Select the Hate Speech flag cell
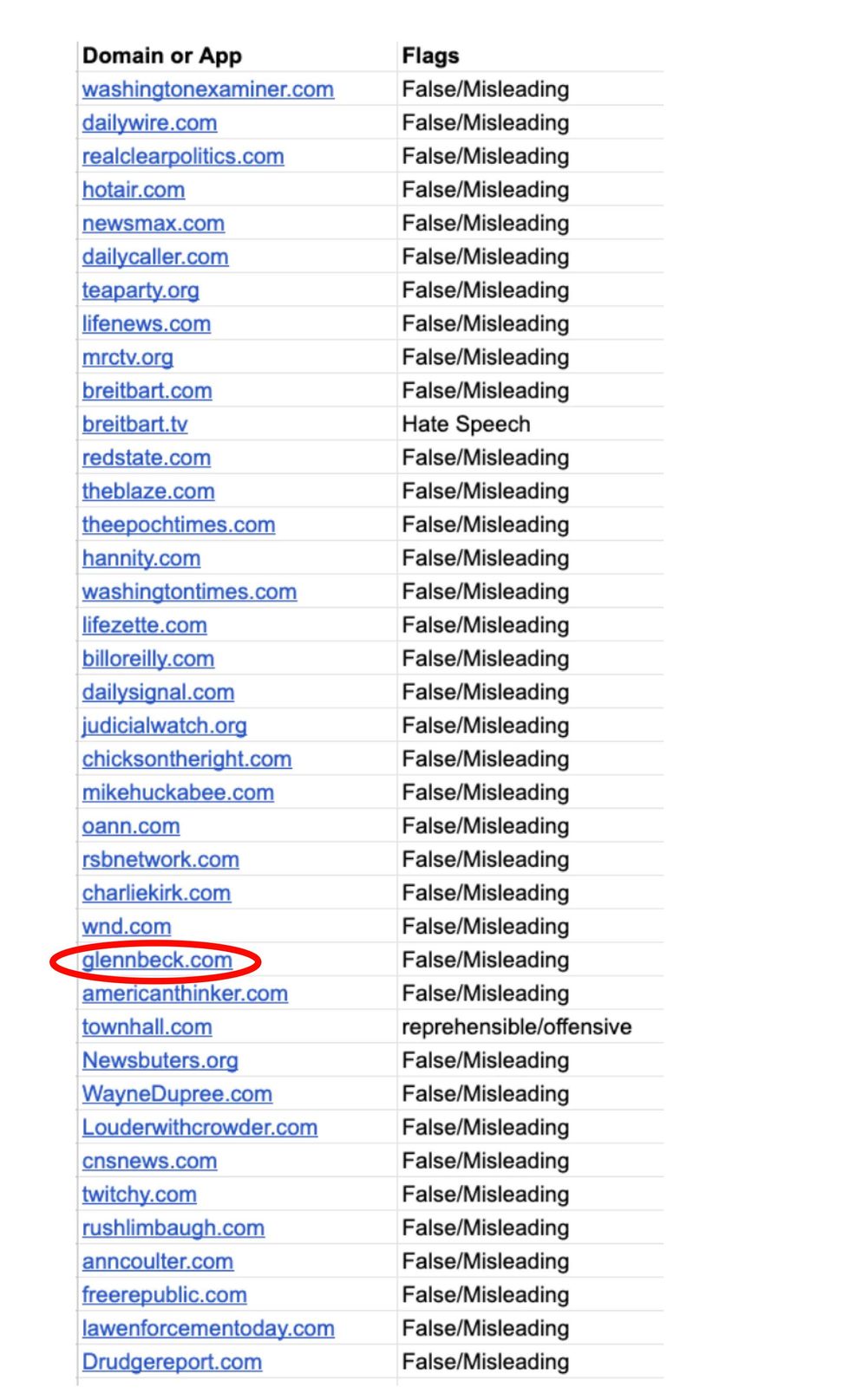850x1400 pixels. 466,425
